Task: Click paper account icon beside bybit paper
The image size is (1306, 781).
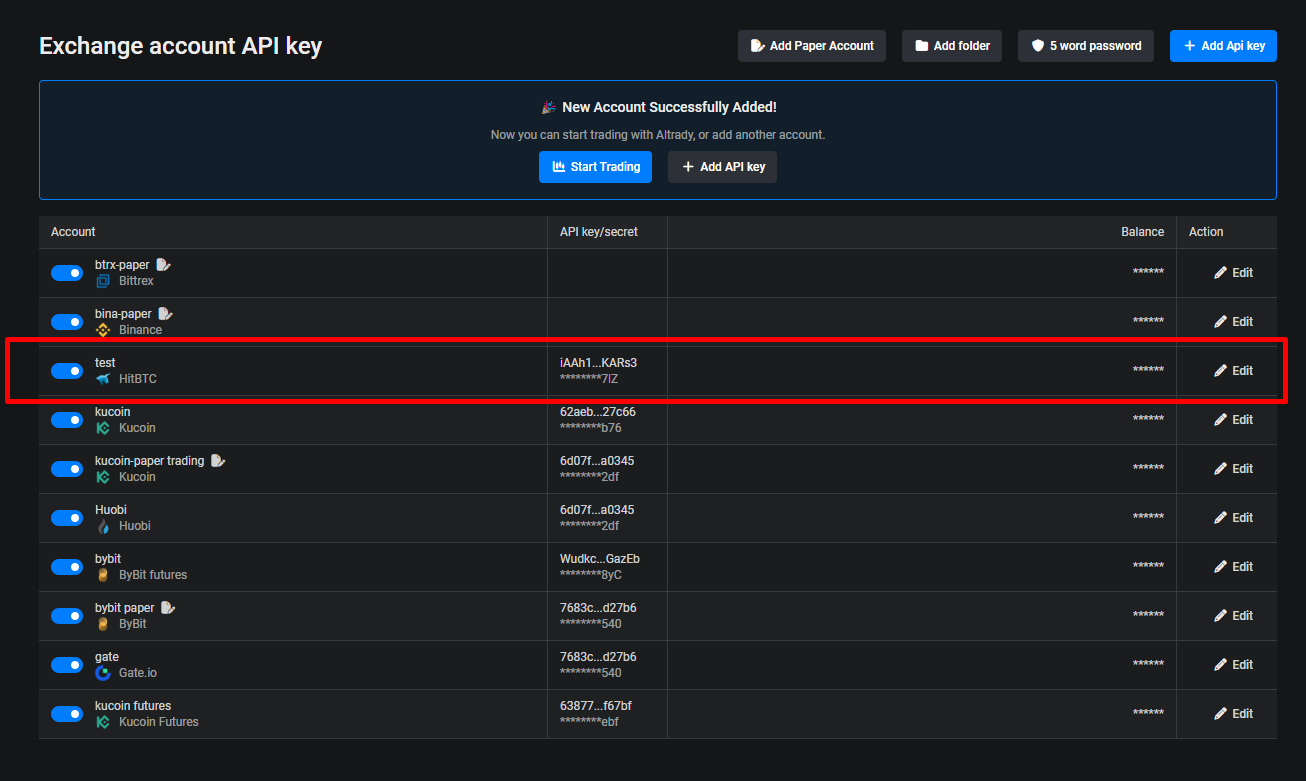Action: (x=168, y=608)
